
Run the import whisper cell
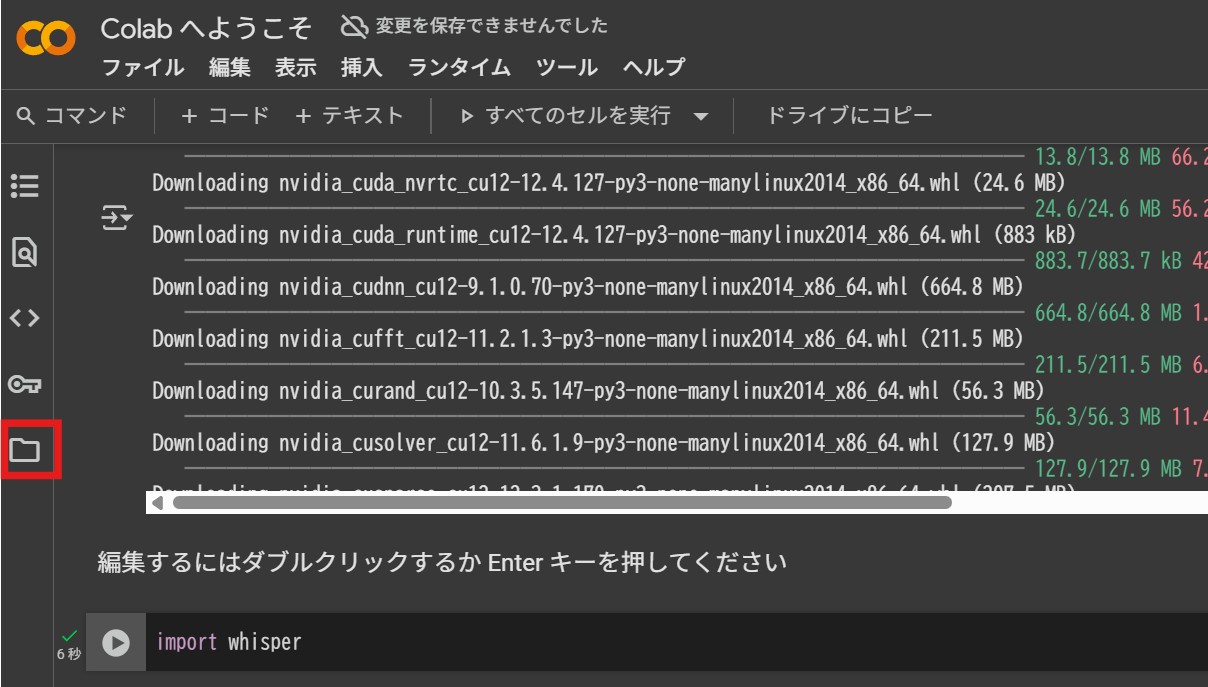[x=116, y=642]
